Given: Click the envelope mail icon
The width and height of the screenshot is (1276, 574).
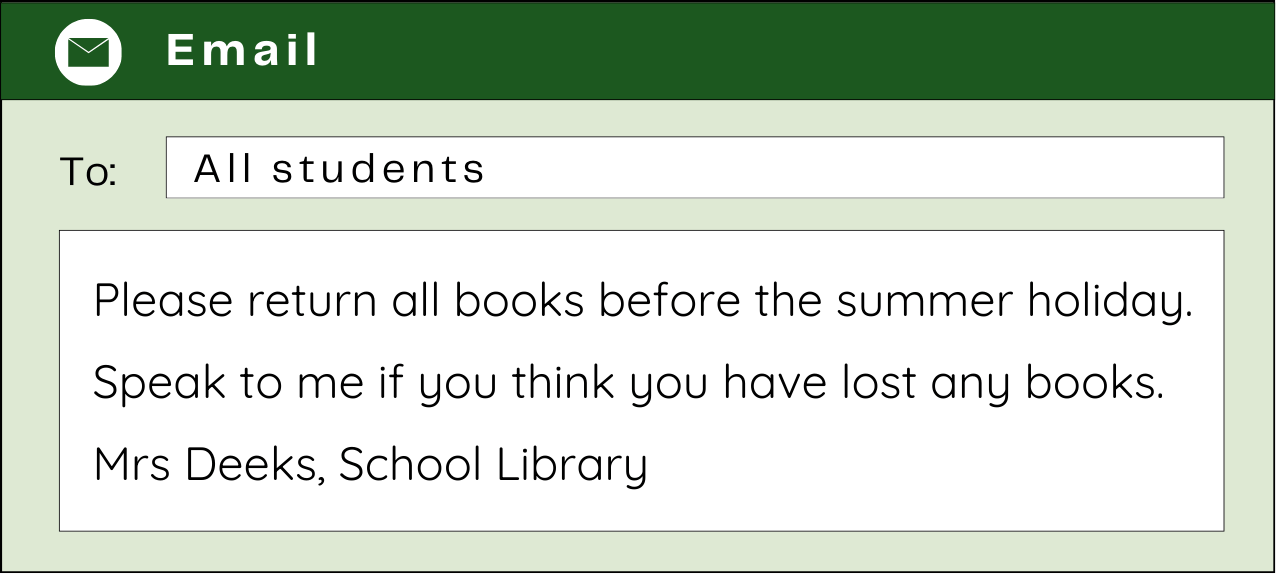Looking at the screenshot, I should [x=88, y=52].
